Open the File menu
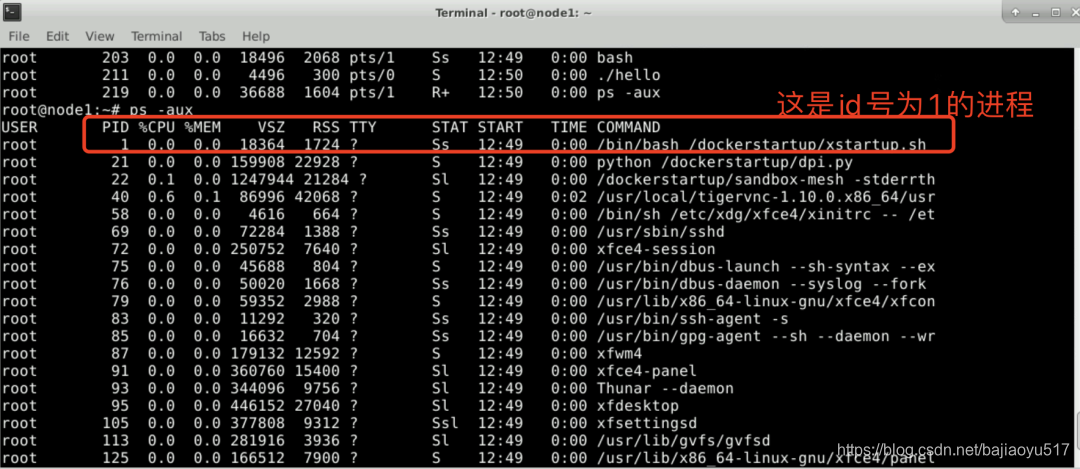The width and height of the screenshot is (1080, 469). pyautogui.click(x=19, y=37)
